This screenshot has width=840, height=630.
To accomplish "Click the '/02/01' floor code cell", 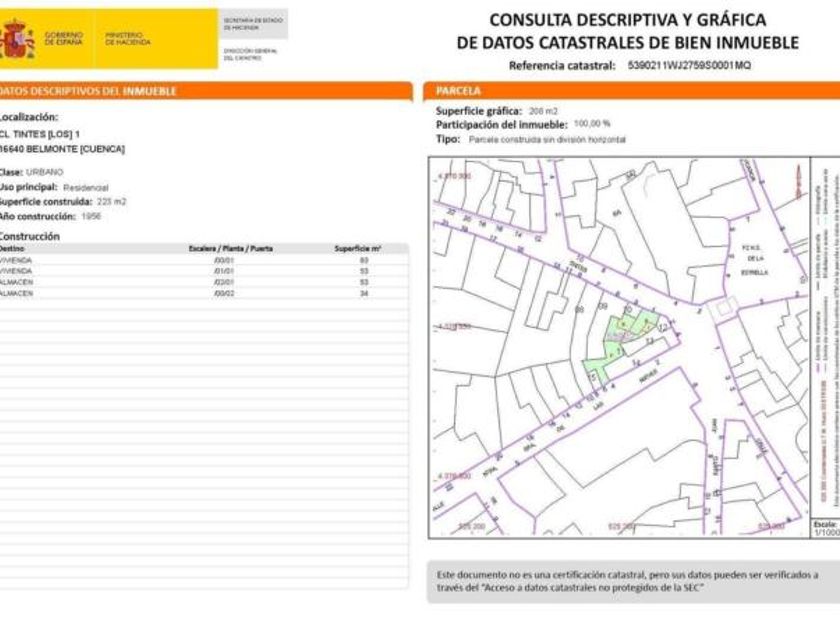I will point(224,282).
